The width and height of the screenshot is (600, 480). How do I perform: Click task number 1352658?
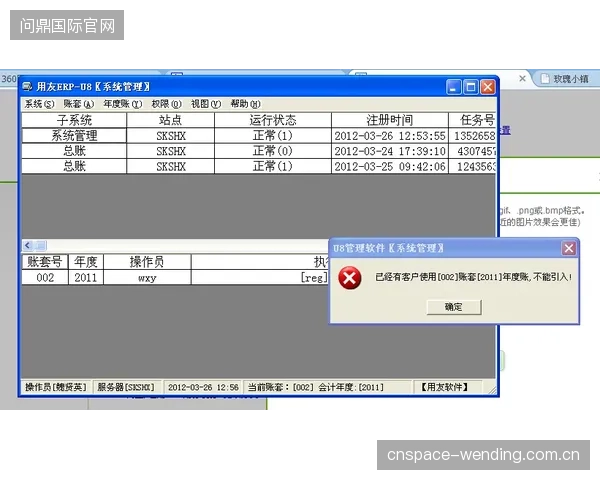(x=472, y=136)
